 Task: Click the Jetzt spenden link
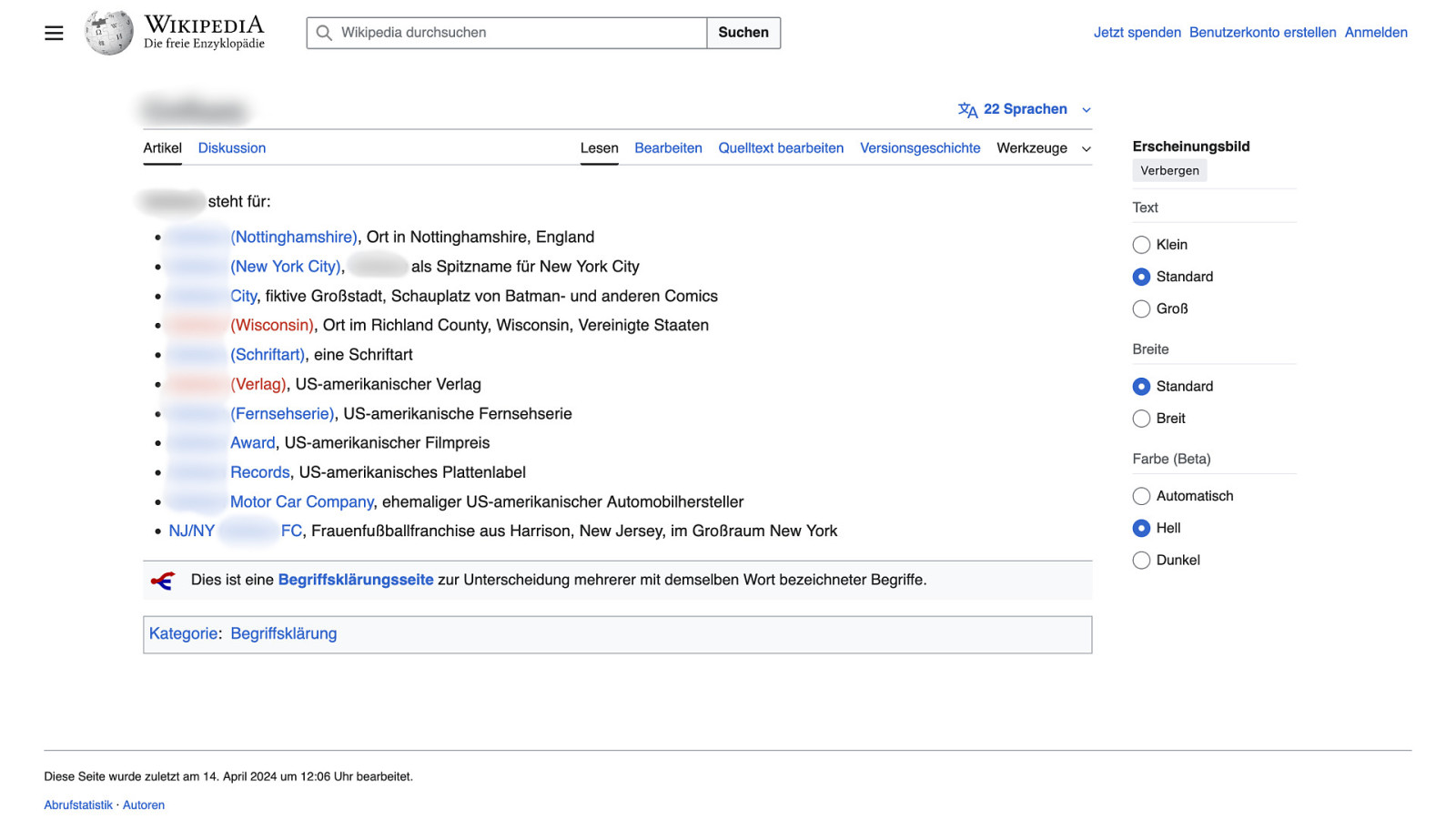point(1137,33)
